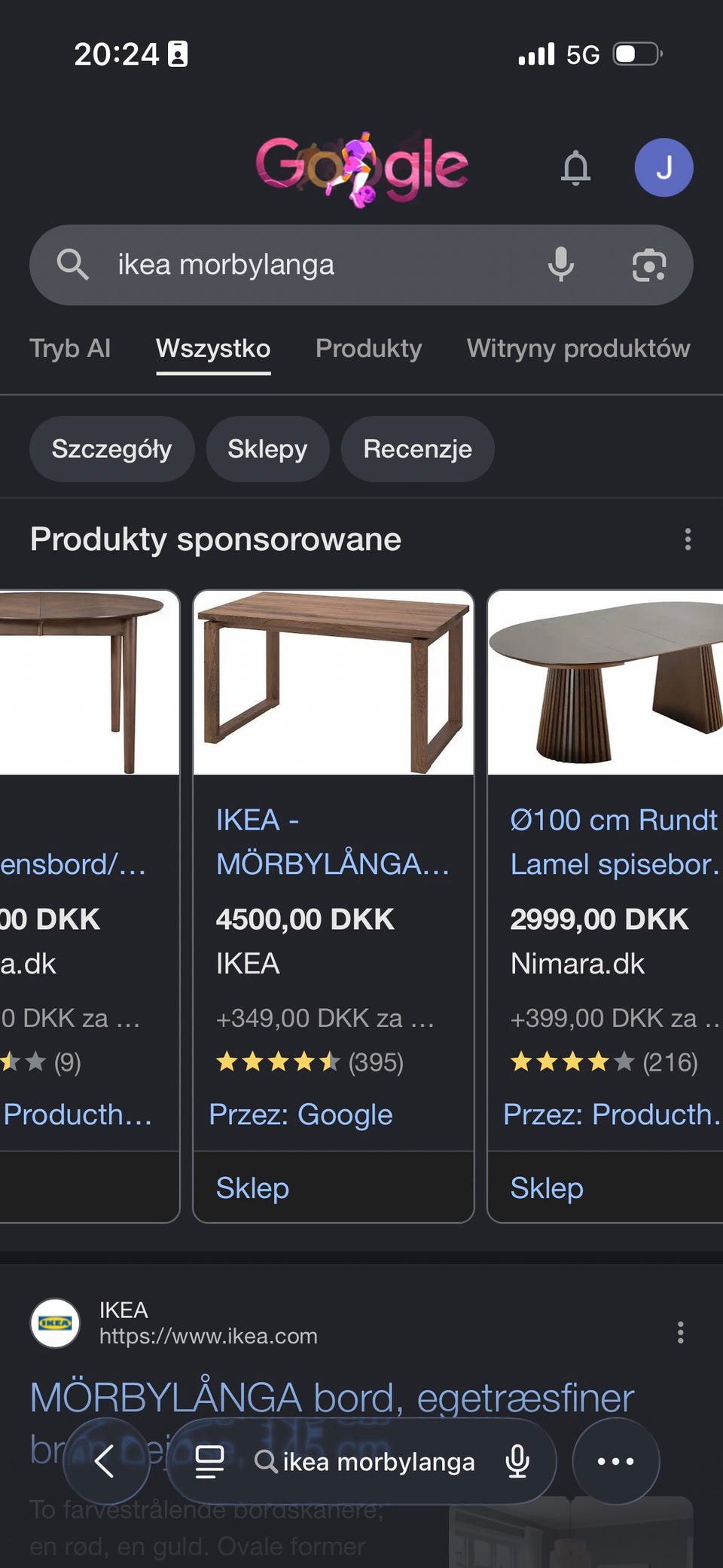723x1568 pixels.
Task: Open the IKEA MÖRBYLÅNGA product link
Action: click(x=332, y=842)
